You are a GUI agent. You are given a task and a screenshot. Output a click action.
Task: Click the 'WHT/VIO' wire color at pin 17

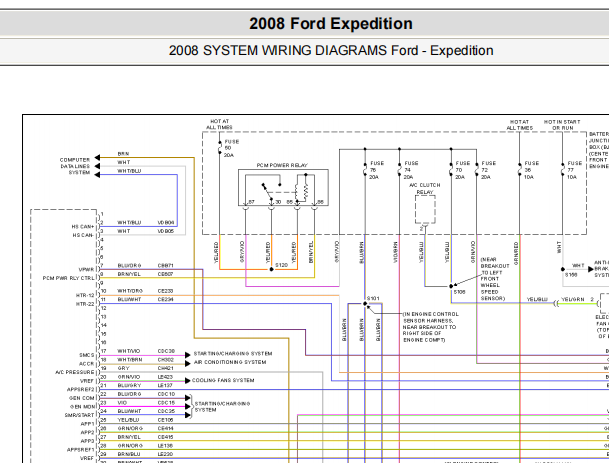click(x=129, y=351)
